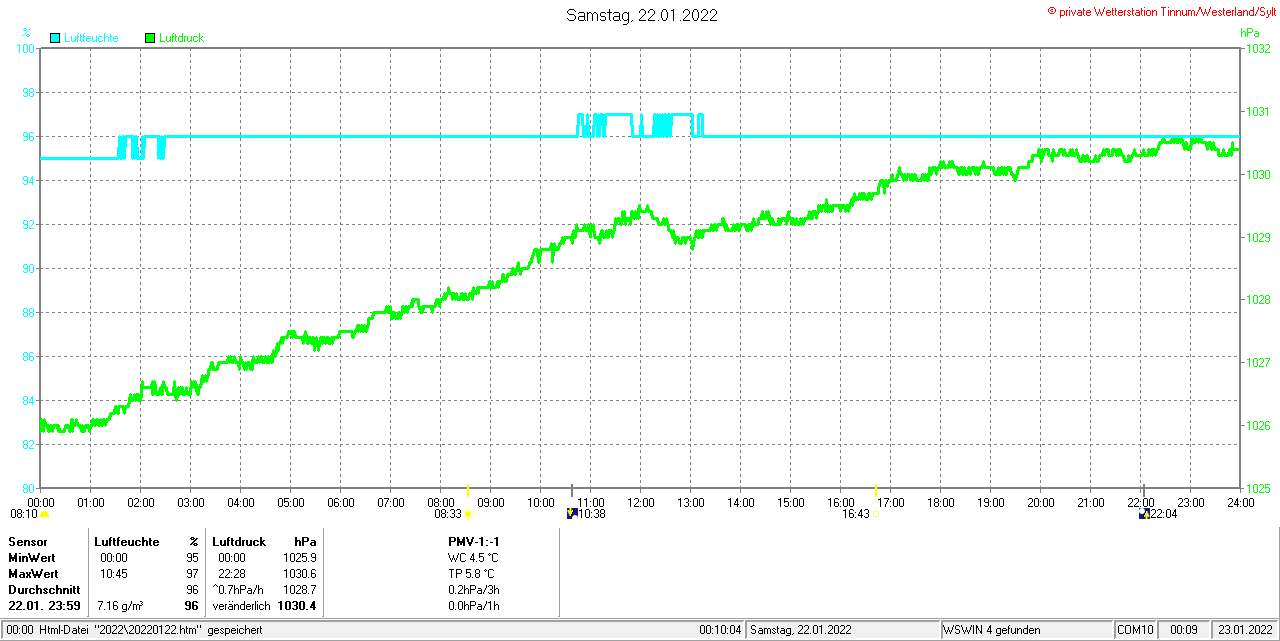Click the MaxWert row label
The height and width of the screenshot is (641, 1280).
click(x=34, y=573)
